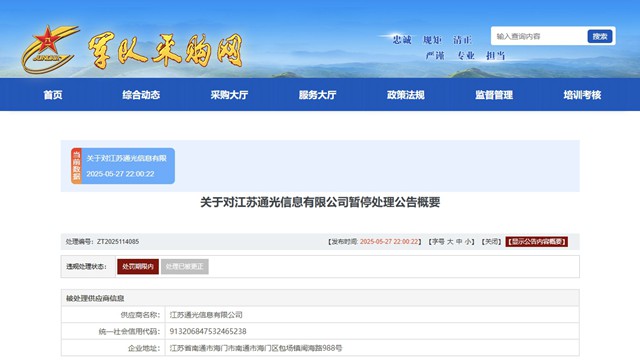
Task: Open 监督管理 navigation item
Action: [x=494, y=95]
